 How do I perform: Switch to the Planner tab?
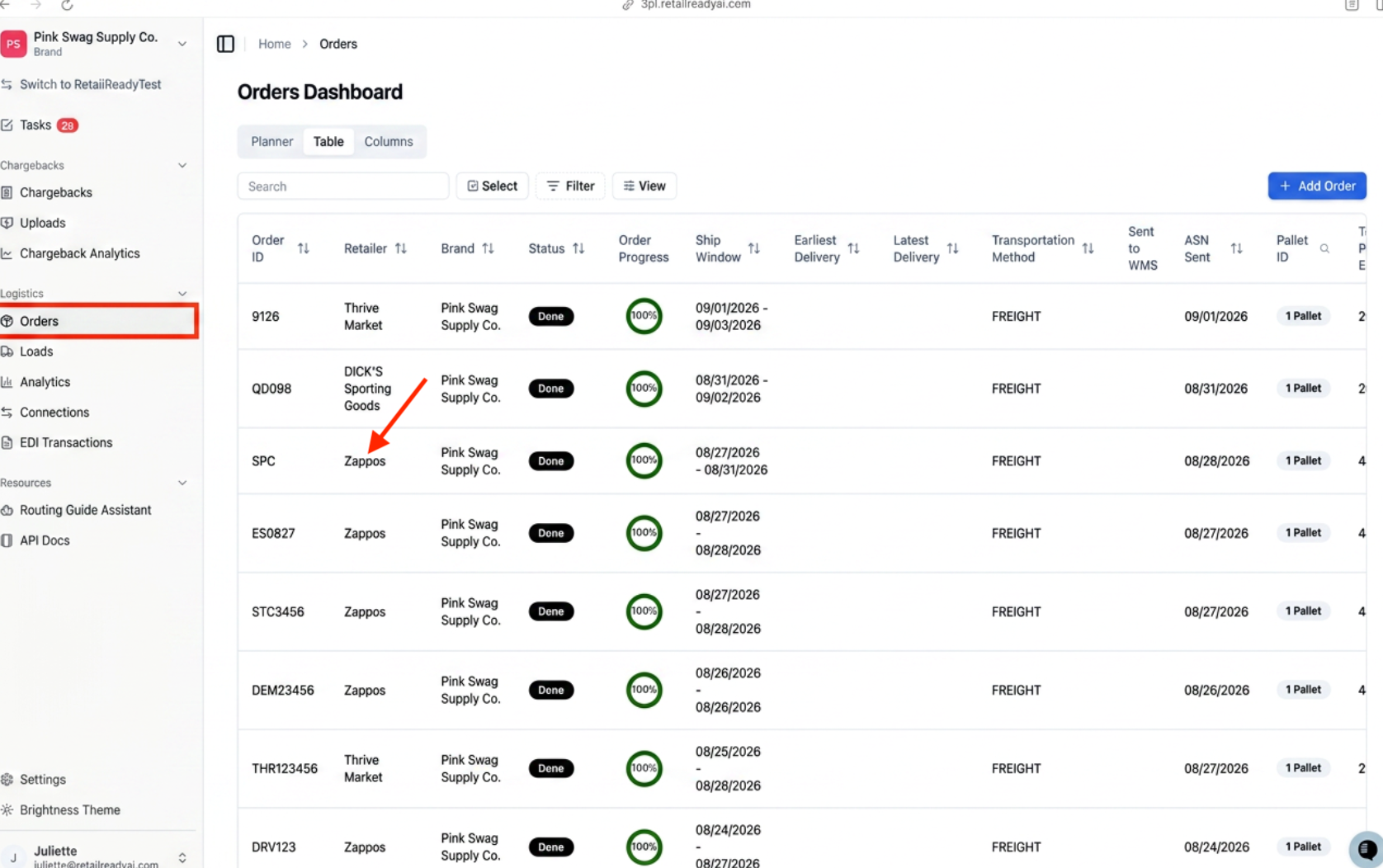272,142
